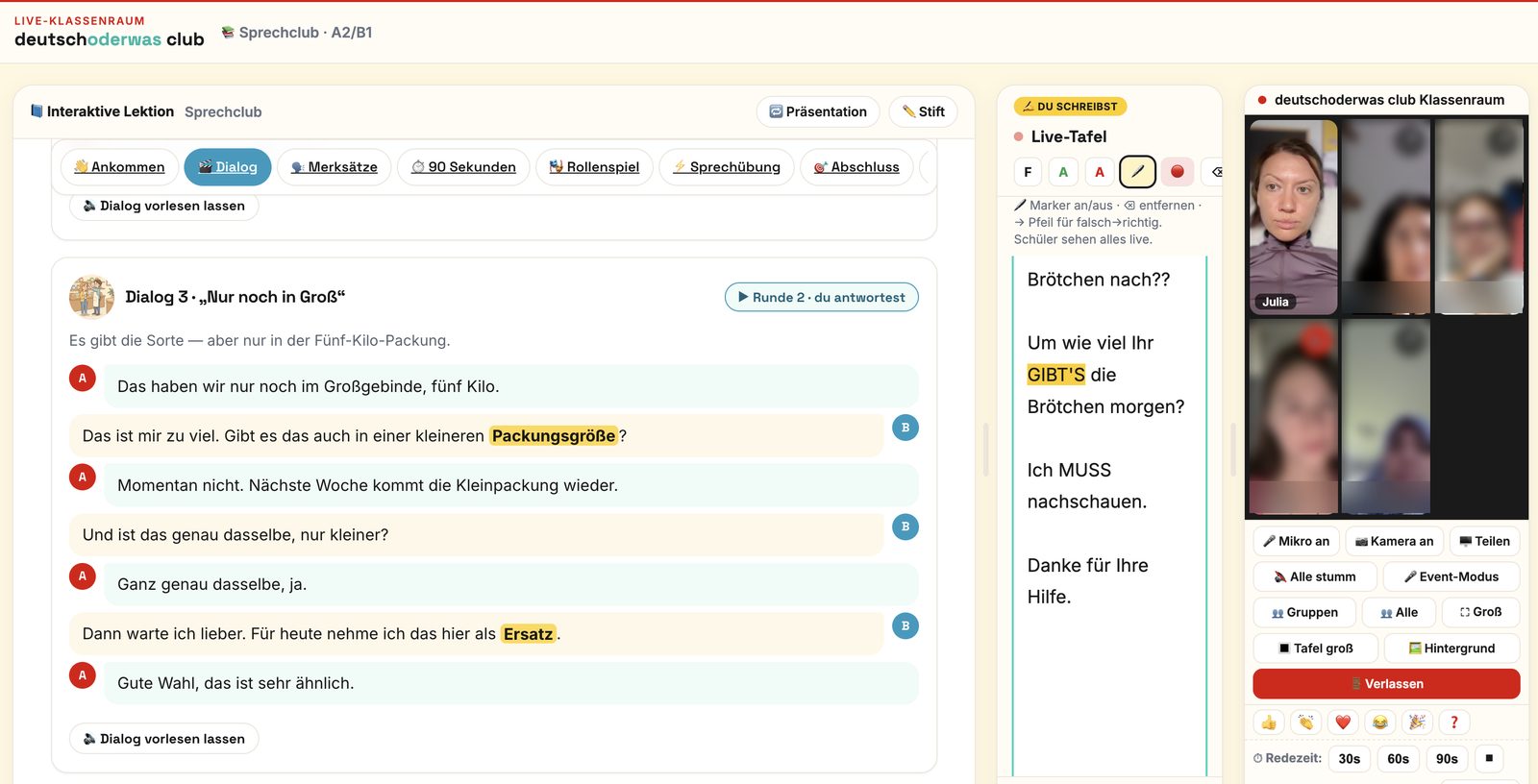Click the red dot button on Live-Tafel
This screenshot has height=784, width=1538.
(x=1178, y=172)
